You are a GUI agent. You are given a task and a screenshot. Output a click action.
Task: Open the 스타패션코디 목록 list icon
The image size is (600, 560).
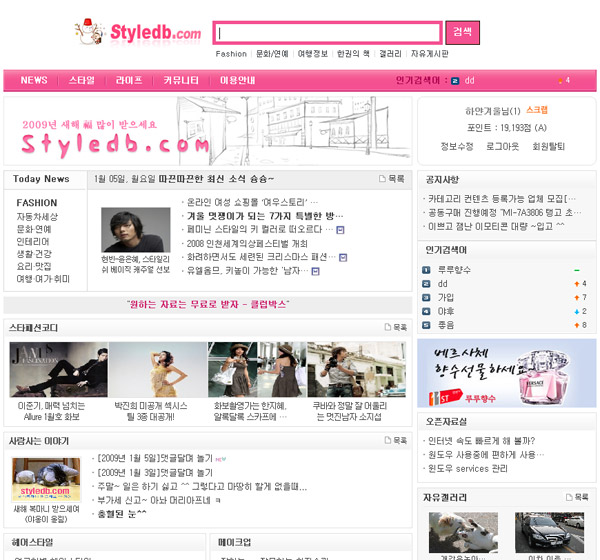click(394, 327)
